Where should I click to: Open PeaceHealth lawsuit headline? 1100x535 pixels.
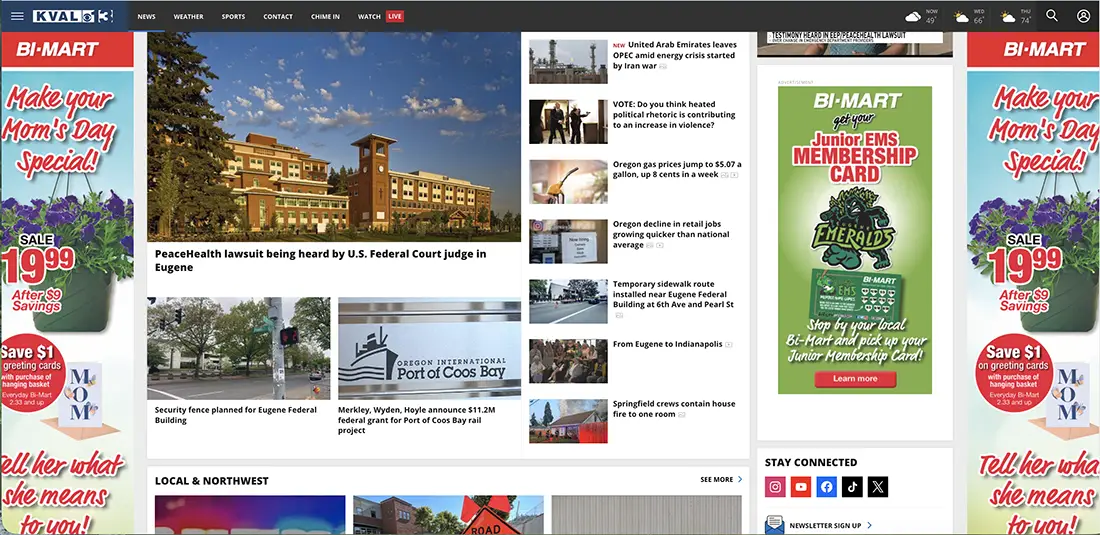321,261
